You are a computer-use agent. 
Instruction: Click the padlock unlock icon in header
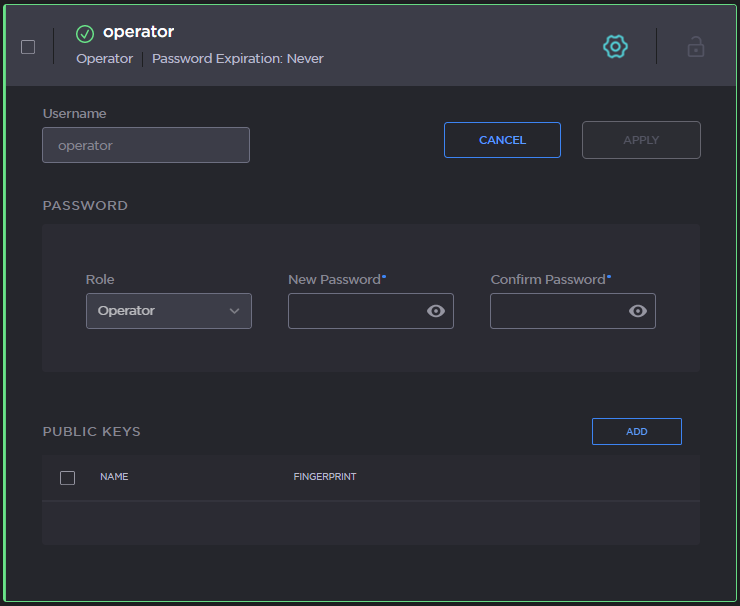coord(695,46)
